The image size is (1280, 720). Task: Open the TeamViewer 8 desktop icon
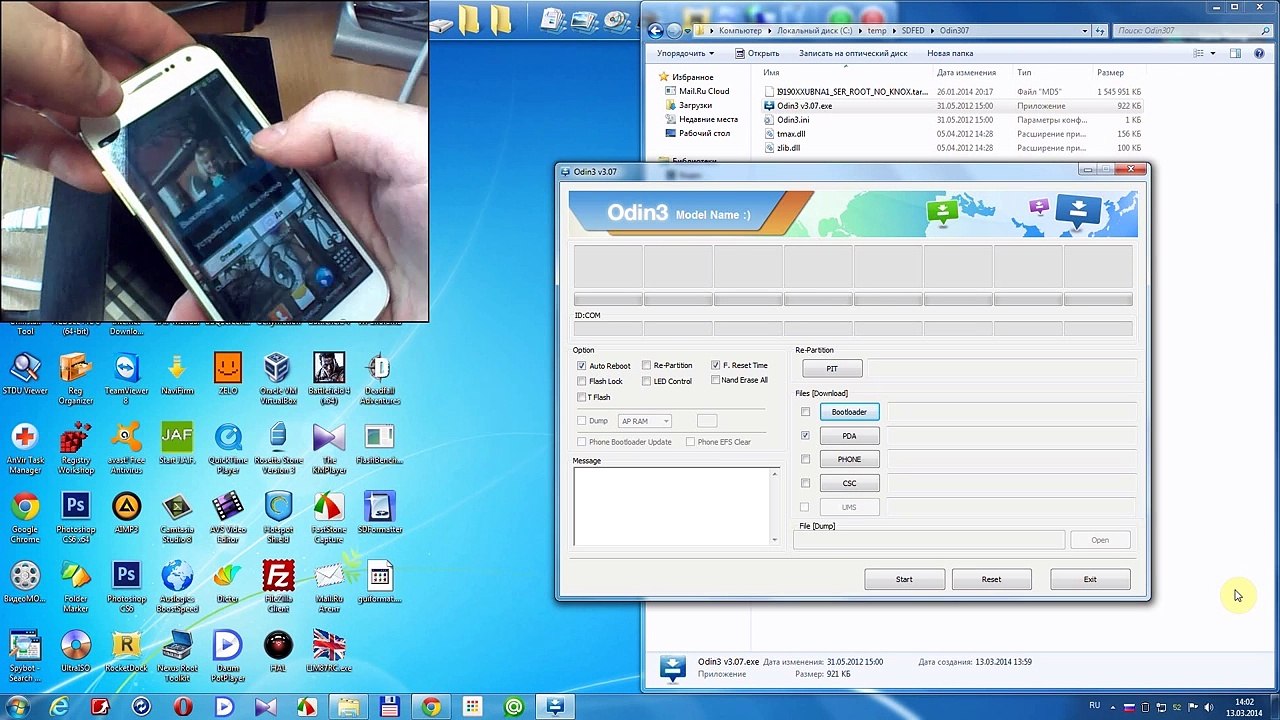pos(126,378)
